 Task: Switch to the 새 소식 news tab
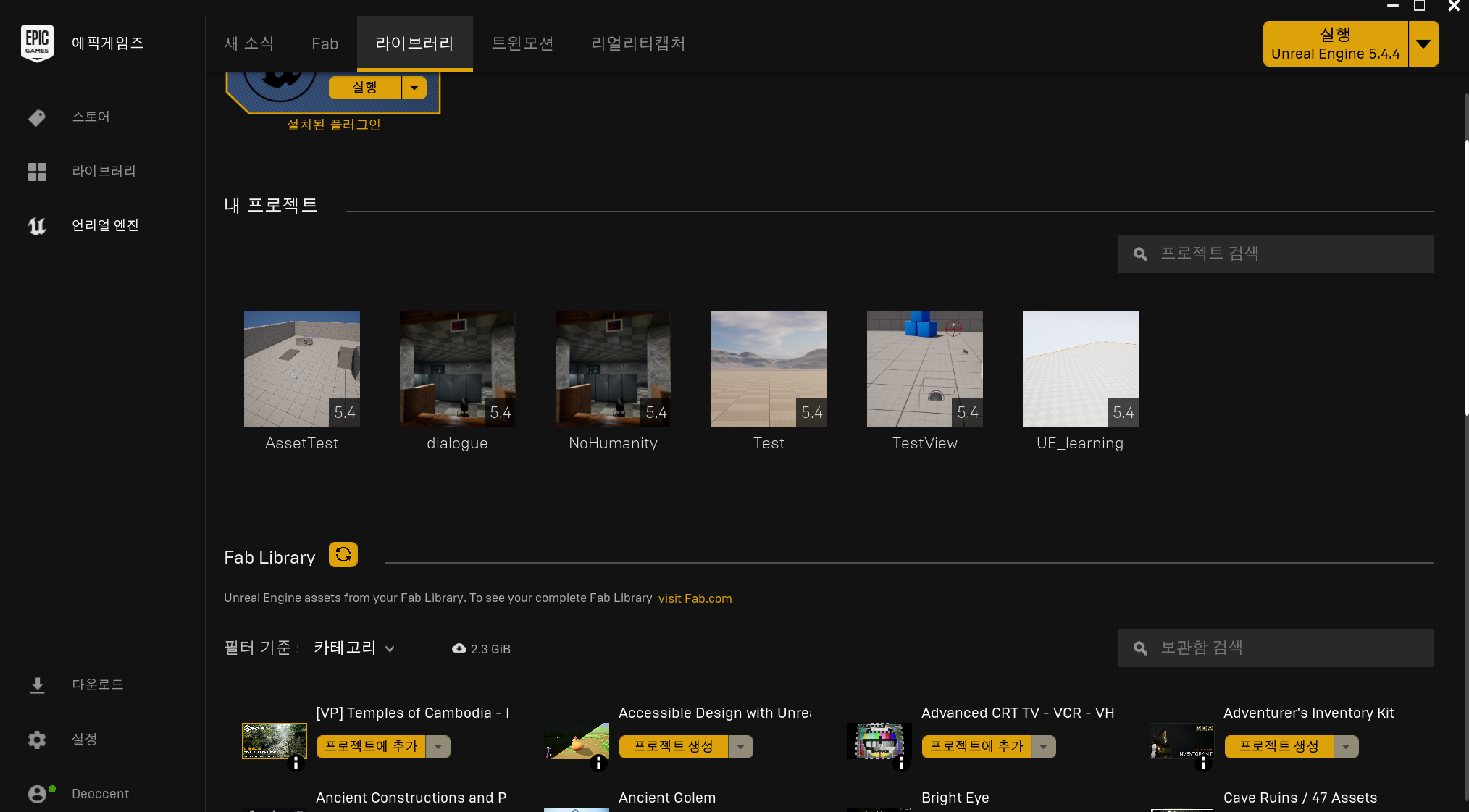click(x=249, y=43)
